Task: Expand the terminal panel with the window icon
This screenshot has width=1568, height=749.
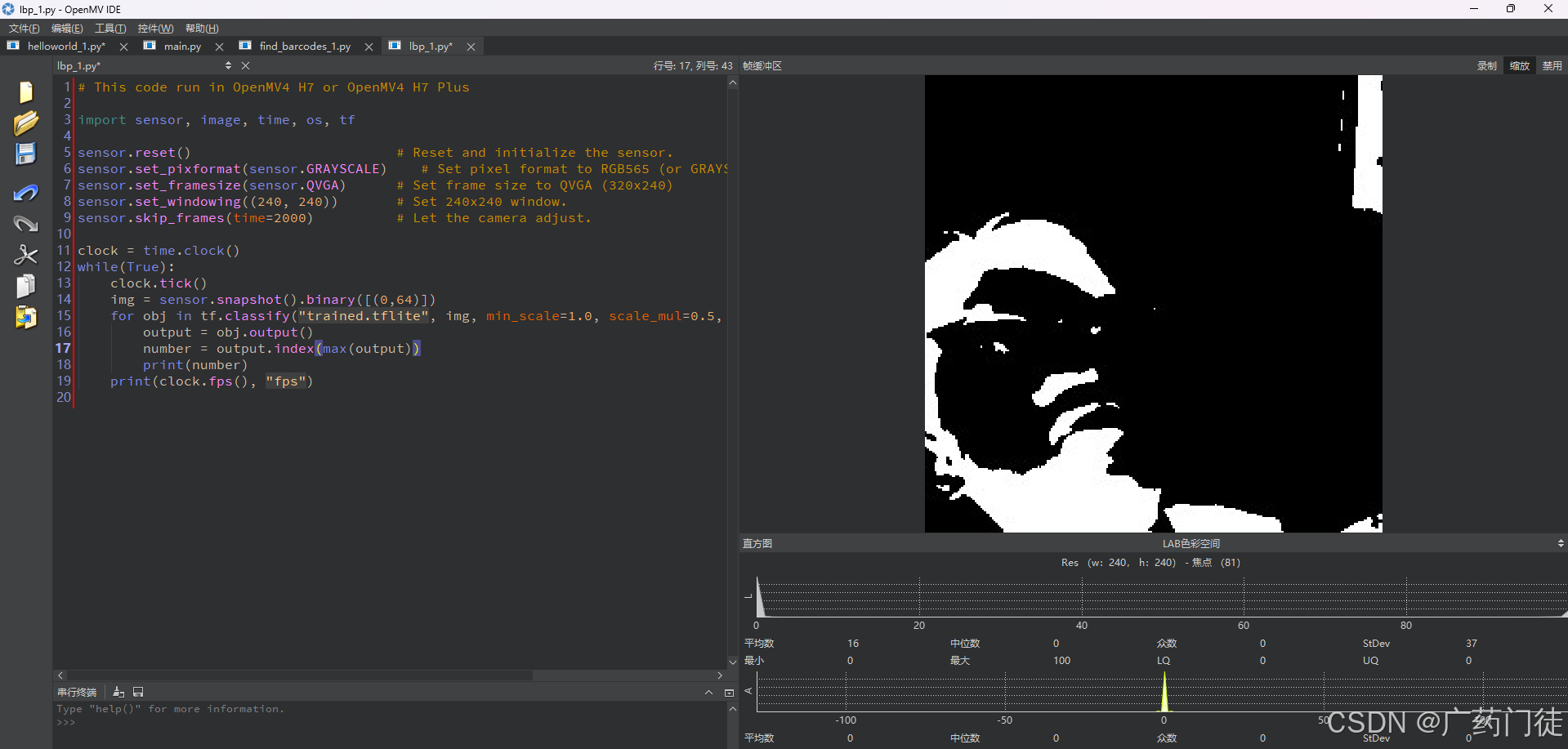Action: (x=730, y=692)
